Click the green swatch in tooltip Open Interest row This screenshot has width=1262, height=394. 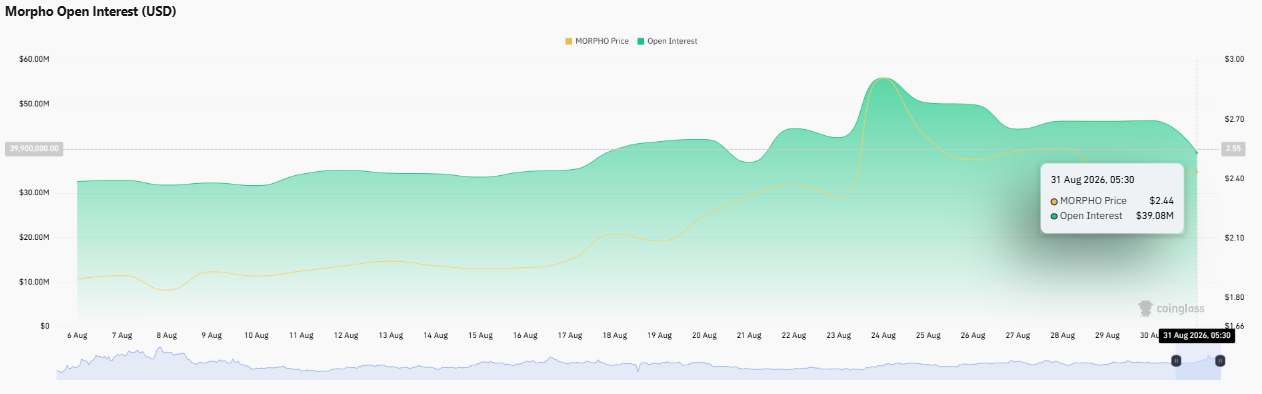point(1054,215)
